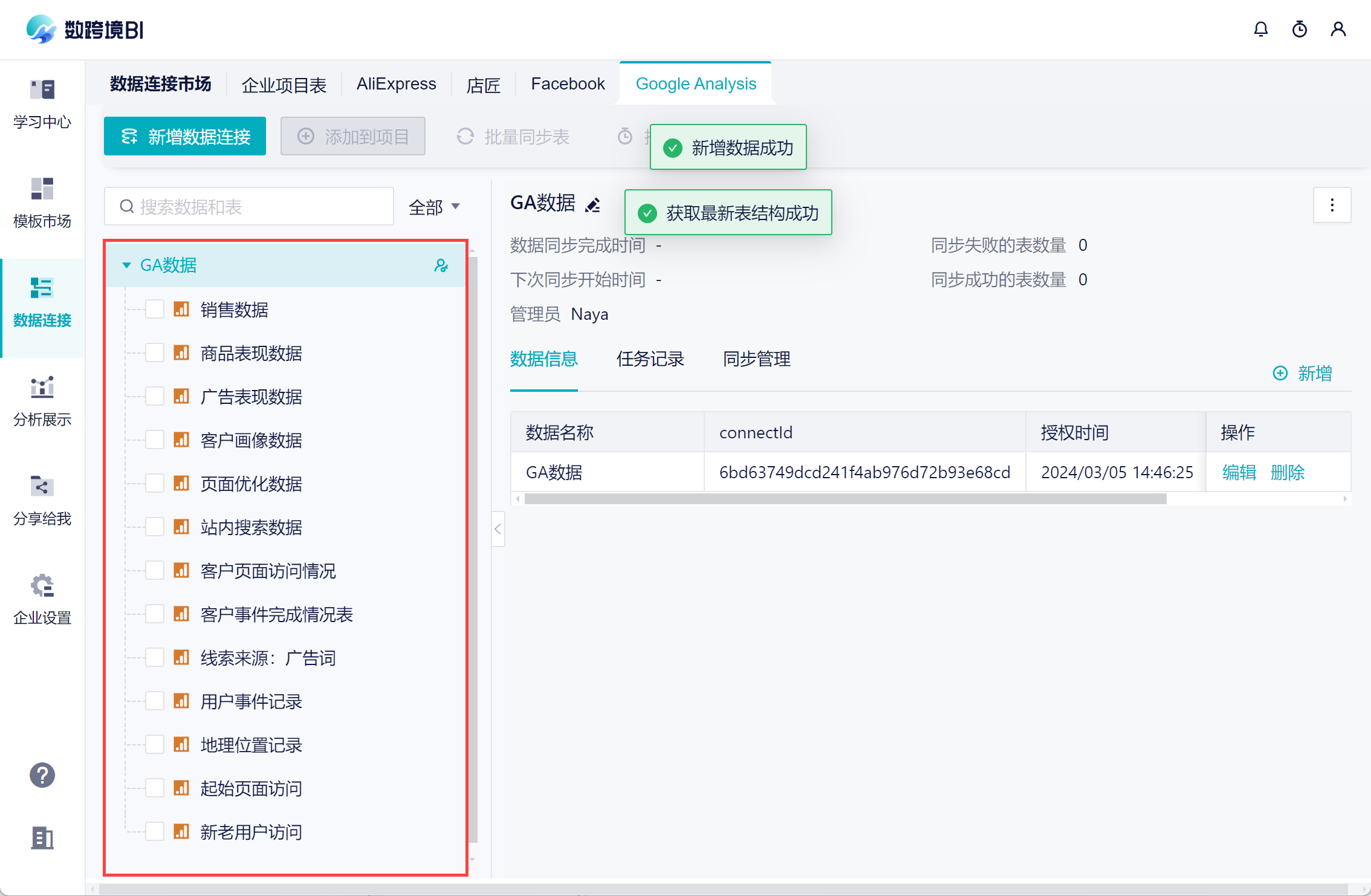
Task: Collapse the GA数据 tree node
Action: (126, 265)
